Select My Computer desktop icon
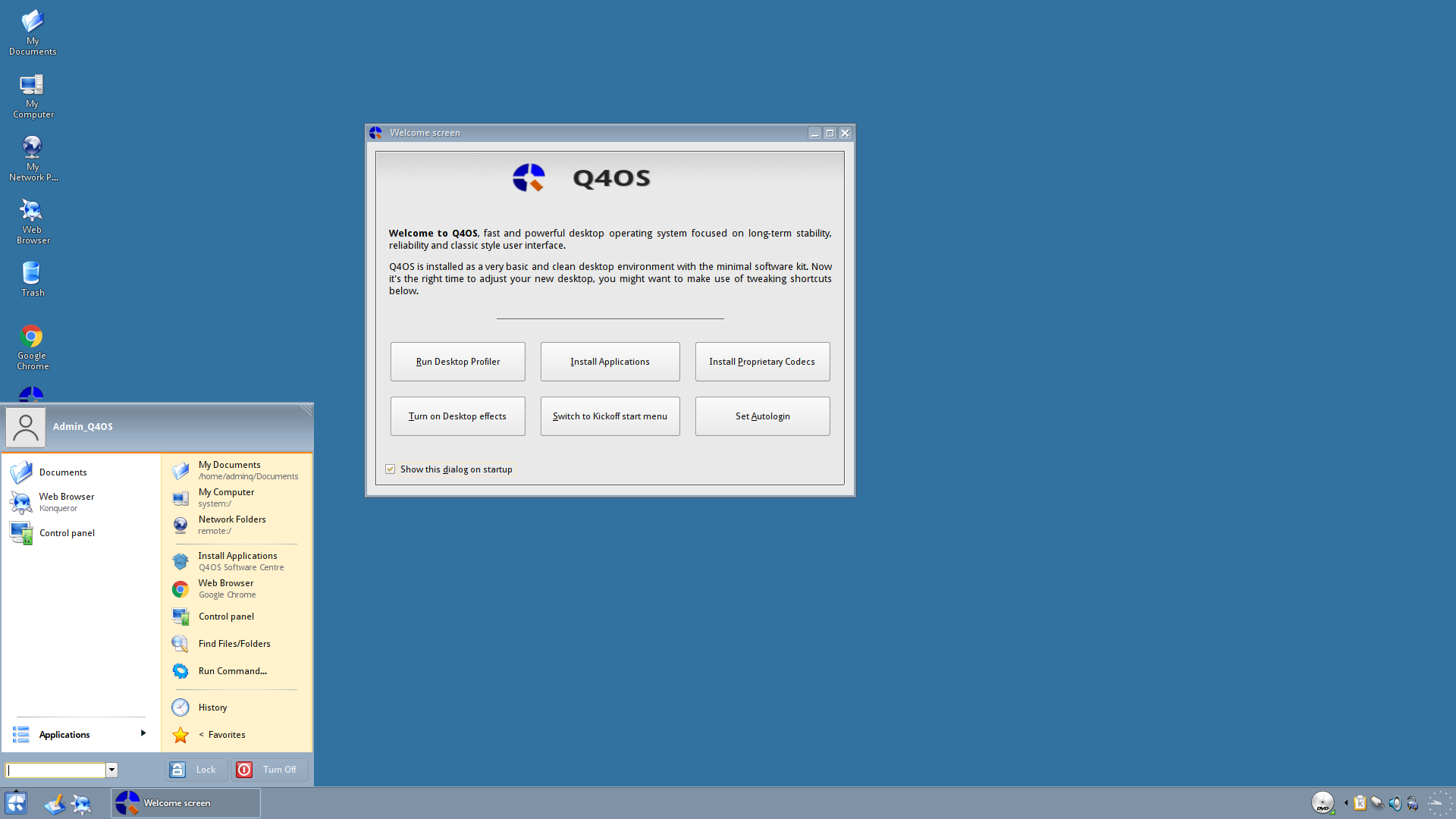 point(33,96)
